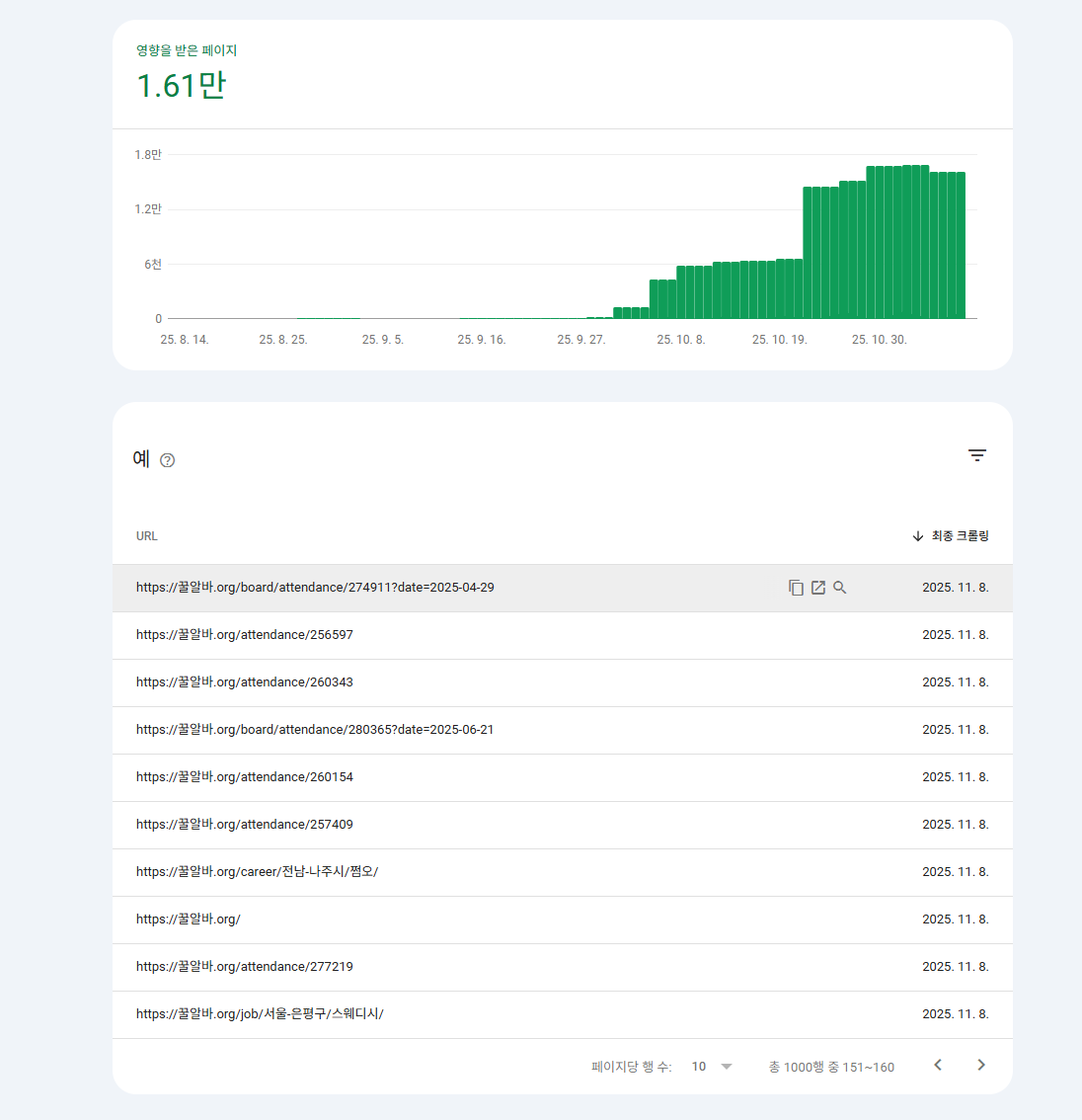Go to next page of results
Image resolution: width=1082 pixels, height=1120 pixels.
[x=980, y=1065]
